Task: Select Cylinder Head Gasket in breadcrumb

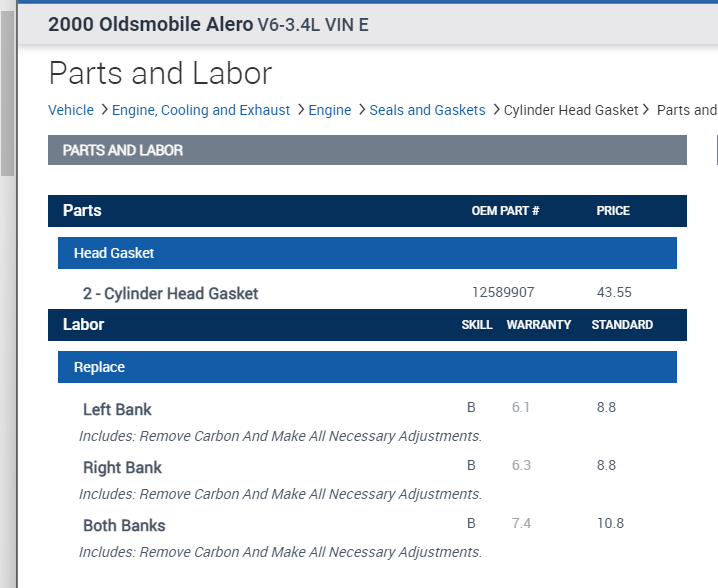Action: click(571, 110)
